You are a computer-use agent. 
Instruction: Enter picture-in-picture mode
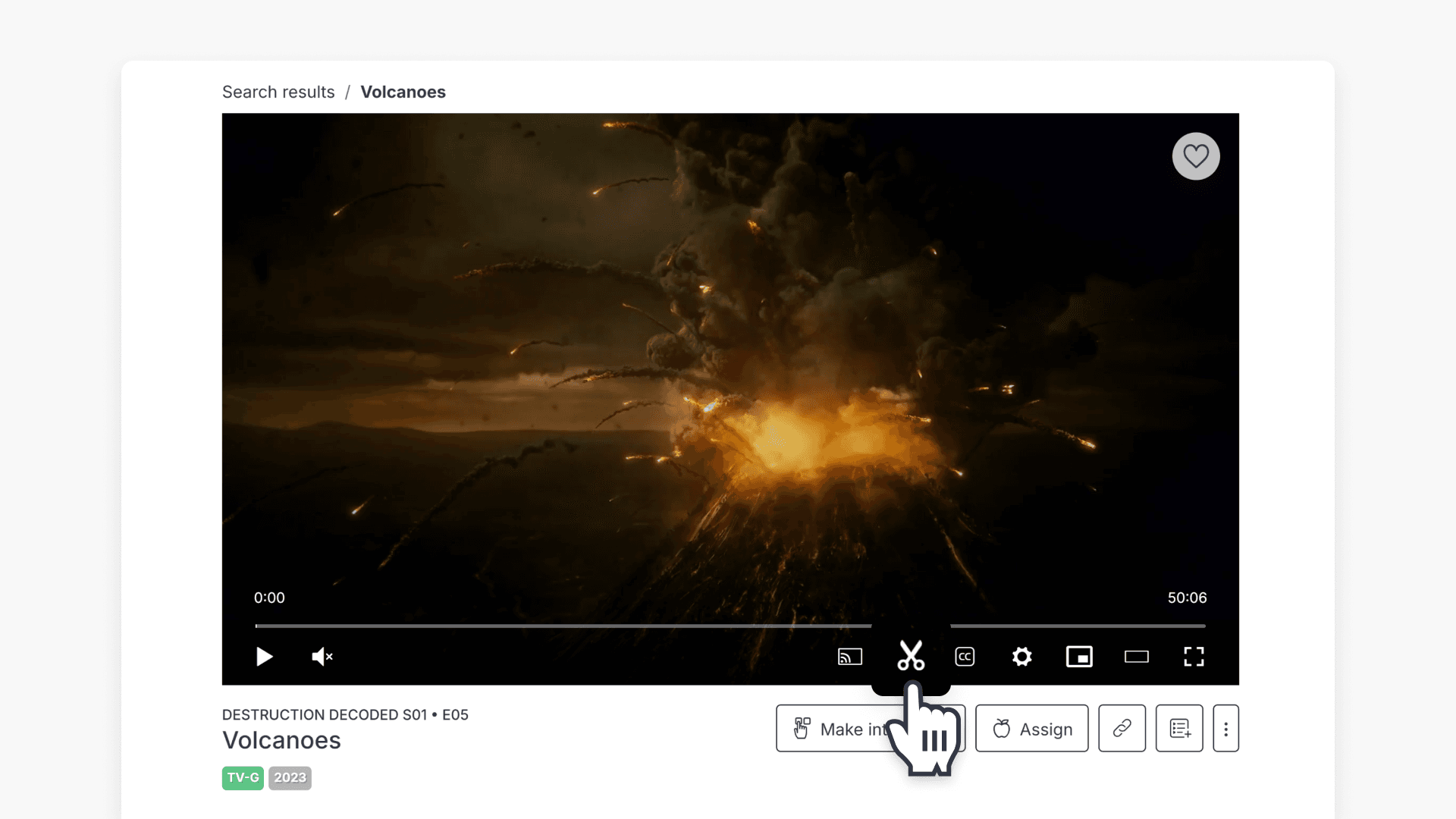click(x=1079, y=657)
